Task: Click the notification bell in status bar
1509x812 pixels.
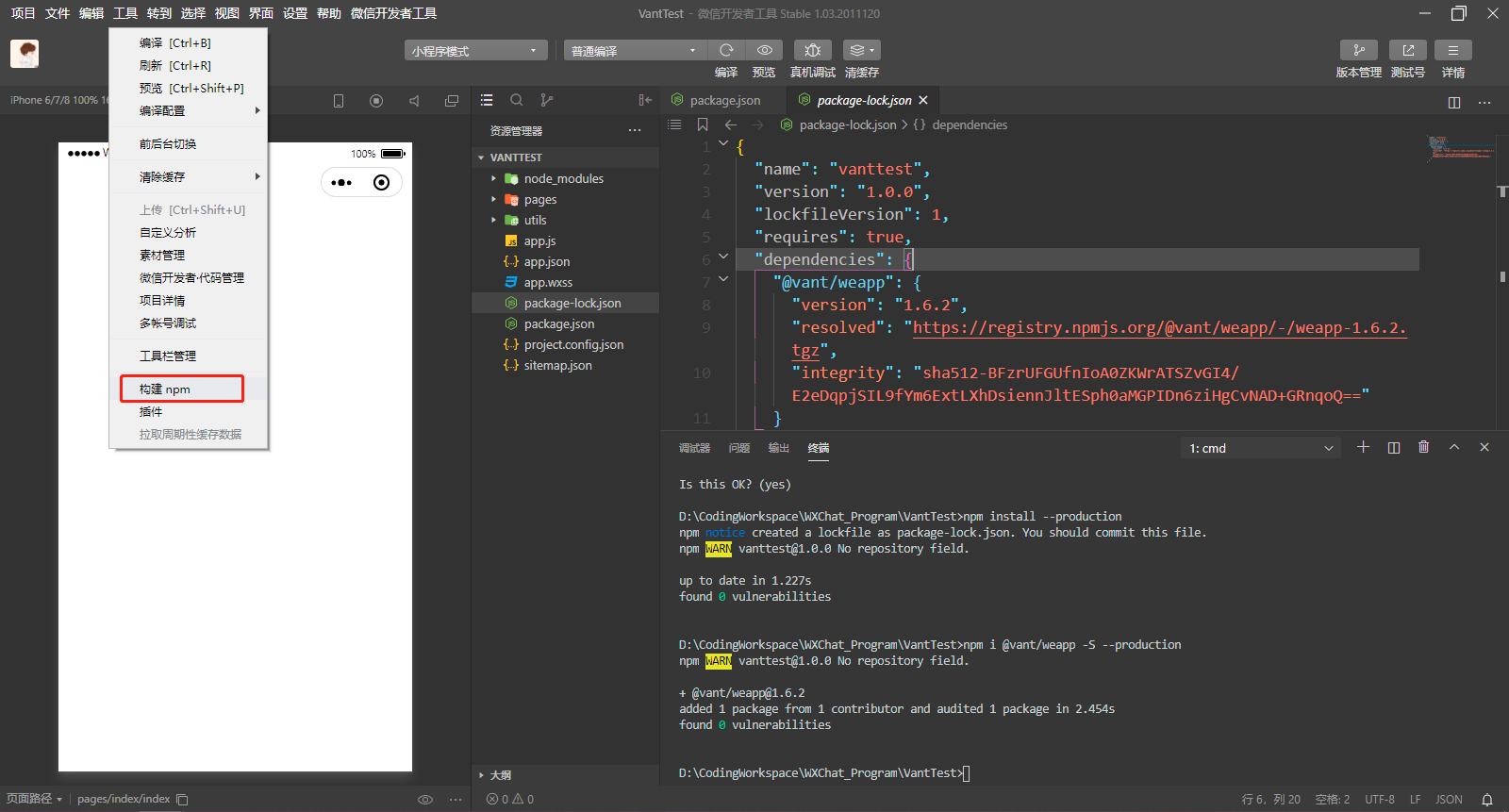Action: tap(1487, 799)
